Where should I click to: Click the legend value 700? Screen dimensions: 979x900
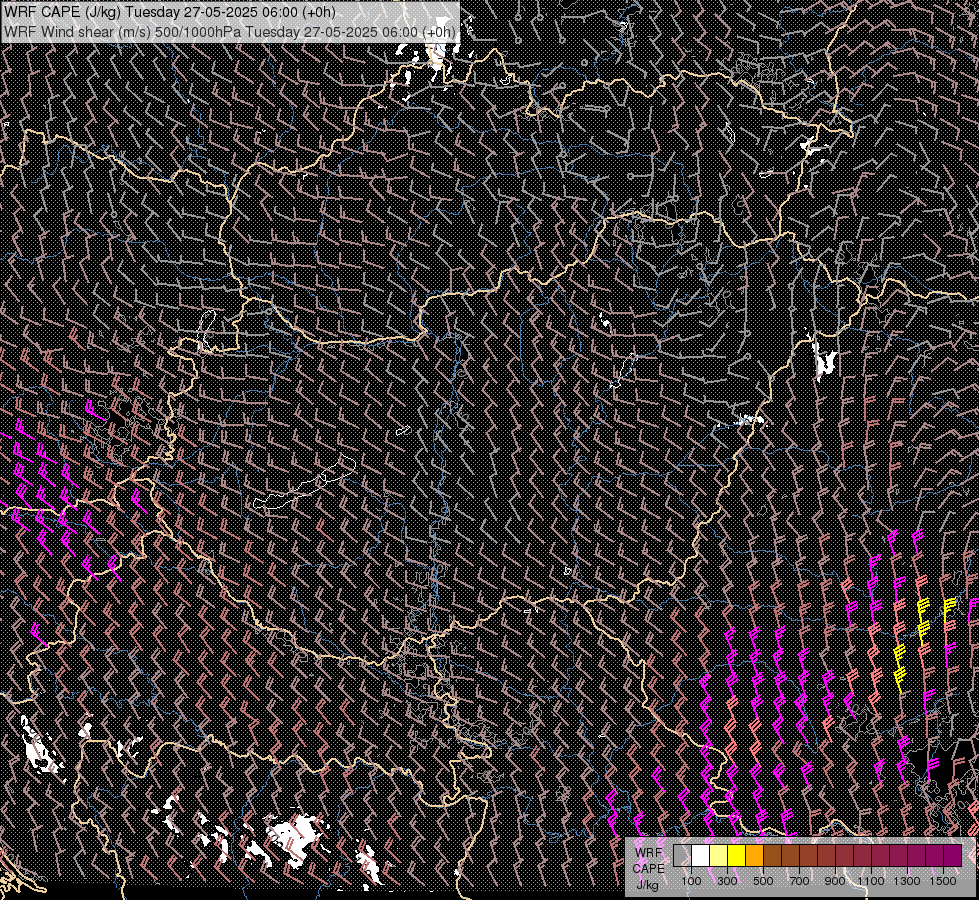(x=799, y=881)
